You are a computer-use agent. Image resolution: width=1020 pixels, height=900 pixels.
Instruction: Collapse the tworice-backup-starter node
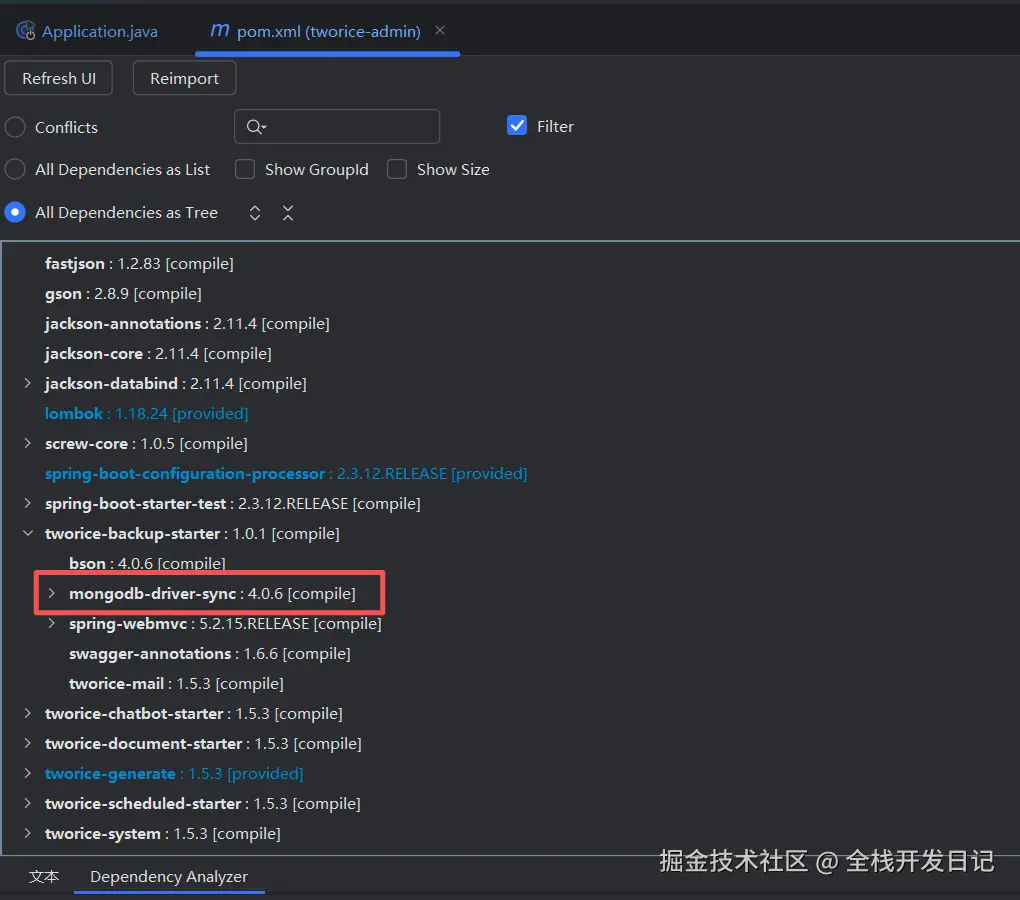pos(28,533)
